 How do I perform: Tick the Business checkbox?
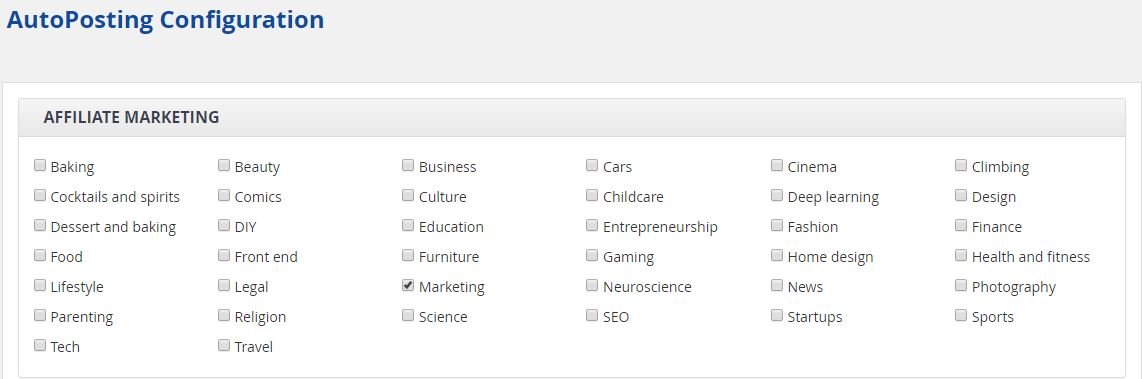click(x=409, y=165)
